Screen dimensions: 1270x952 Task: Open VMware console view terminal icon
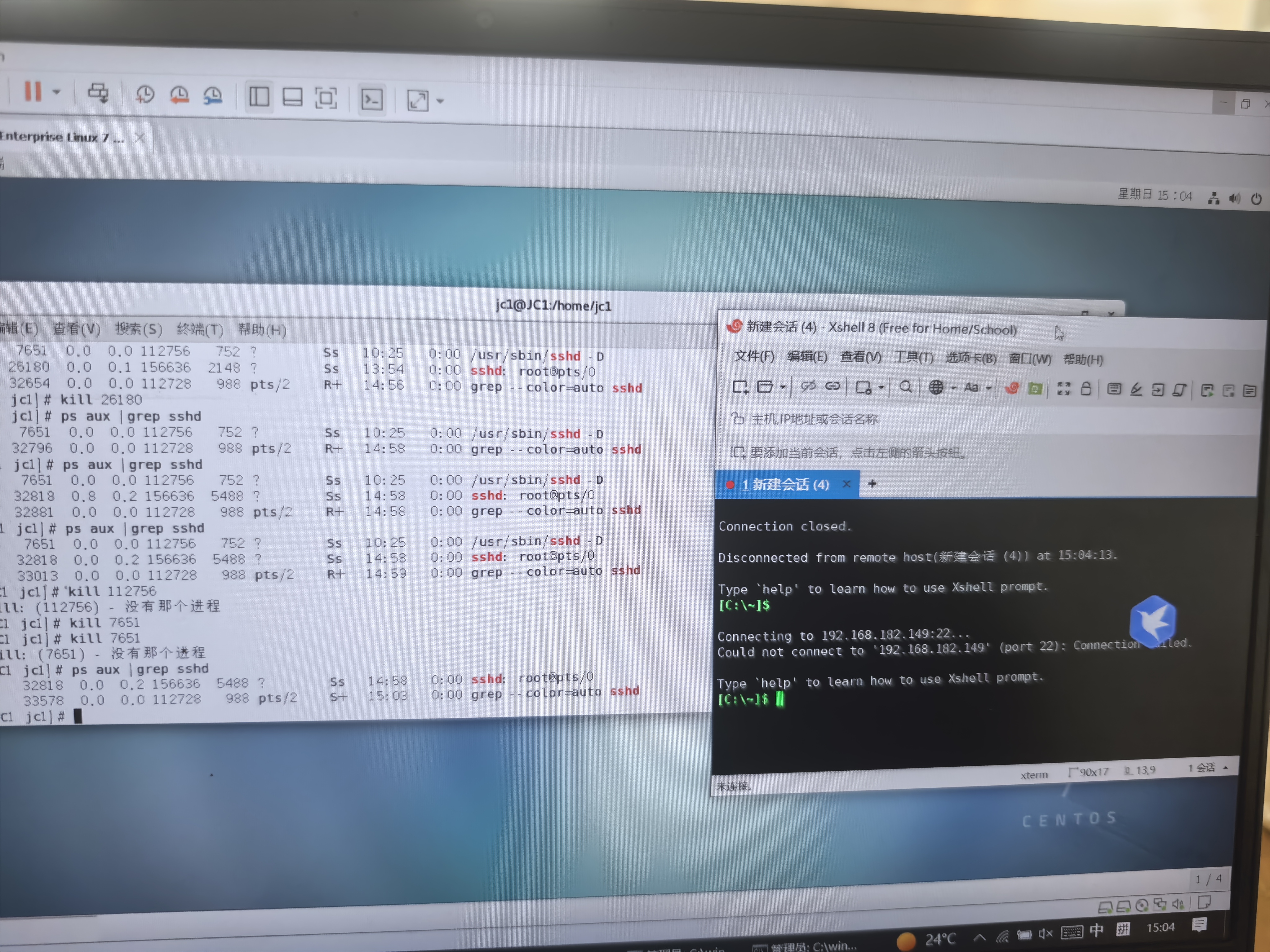coord(372,100)
